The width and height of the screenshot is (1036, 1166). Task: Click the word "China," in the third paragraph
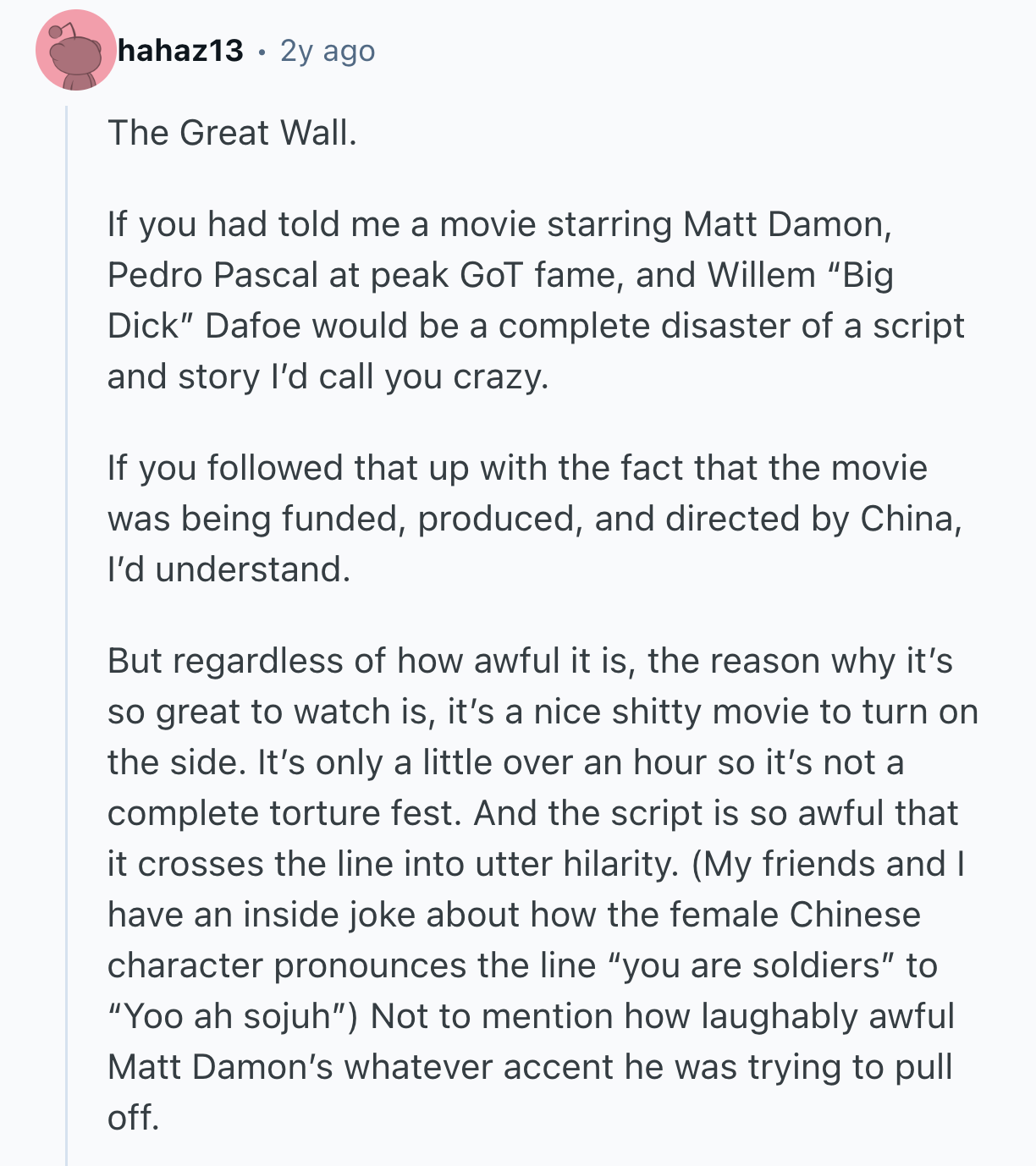911,519
